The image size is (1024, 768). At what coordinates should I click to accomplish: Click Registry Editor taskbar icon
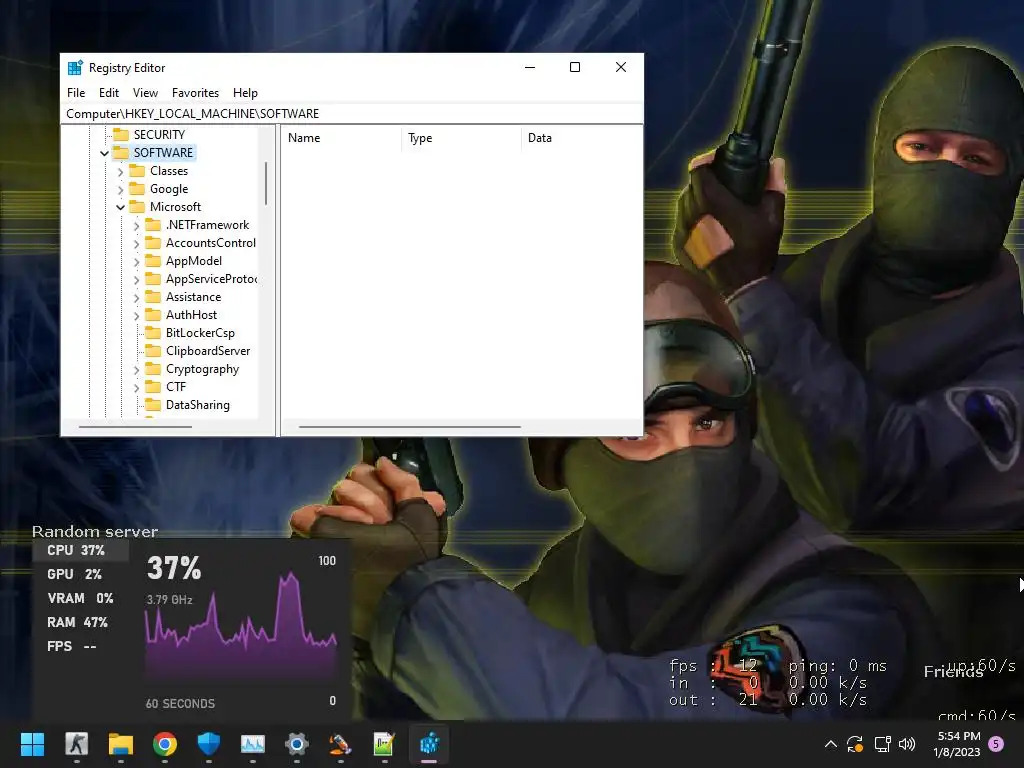tap(429, 744)
